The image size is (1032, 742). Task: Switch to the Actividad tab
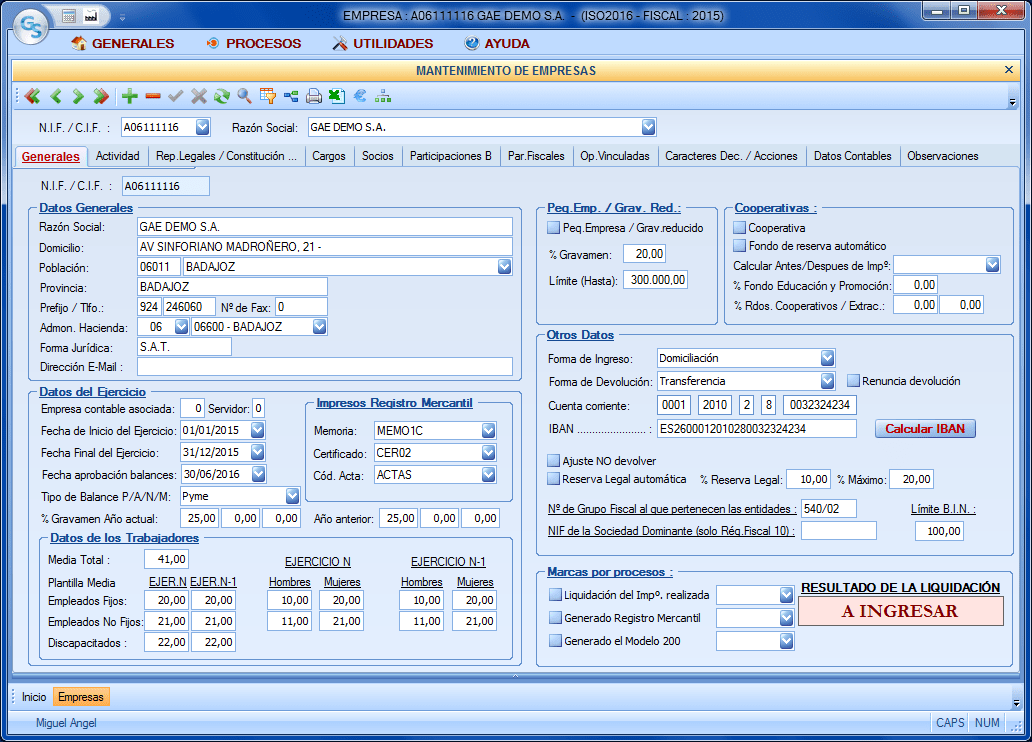pyautogui.click(x=118, y=156)
